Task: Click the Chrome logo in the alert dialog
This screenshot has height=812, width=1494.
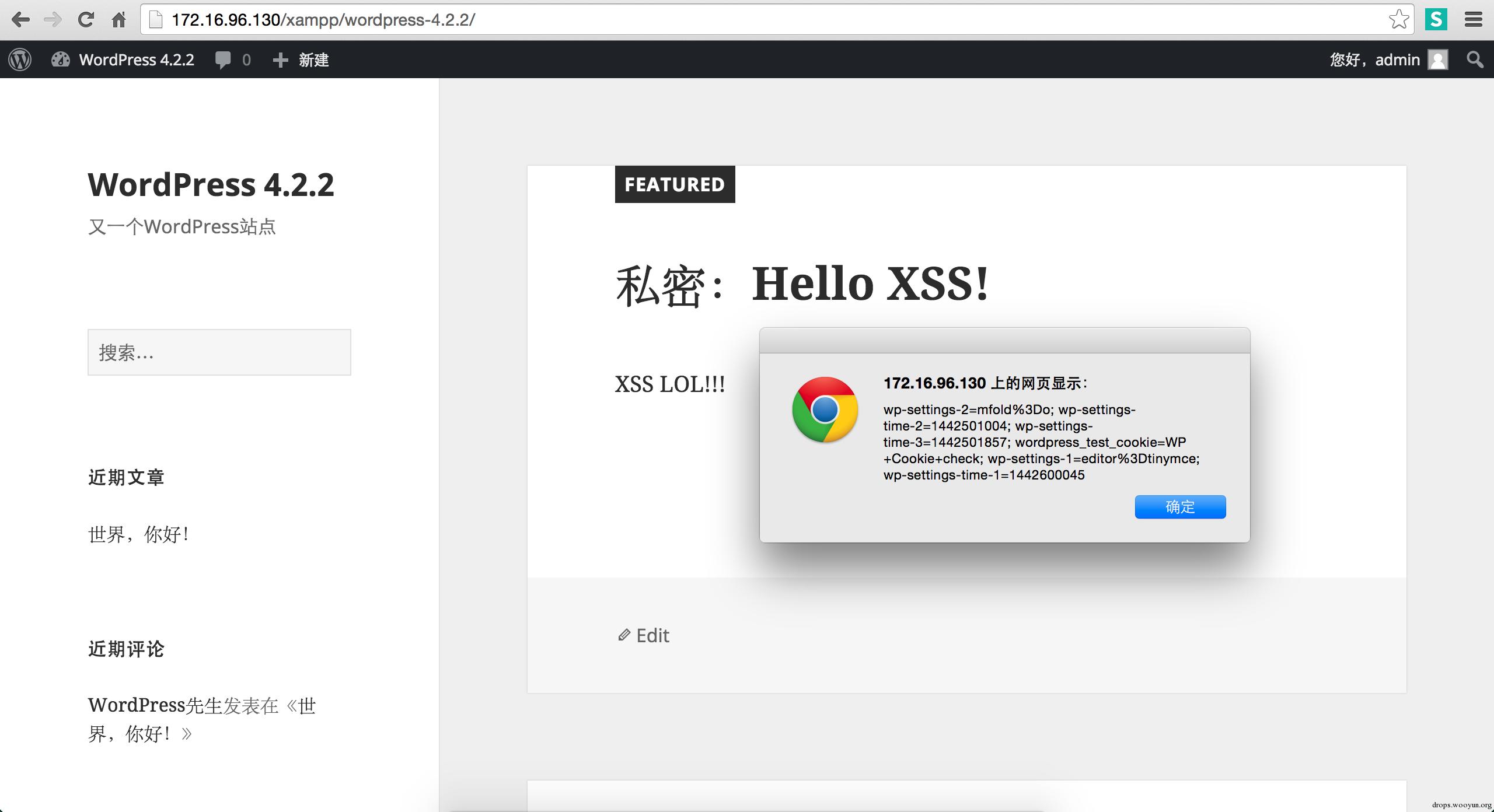Action: pos(825,409)
